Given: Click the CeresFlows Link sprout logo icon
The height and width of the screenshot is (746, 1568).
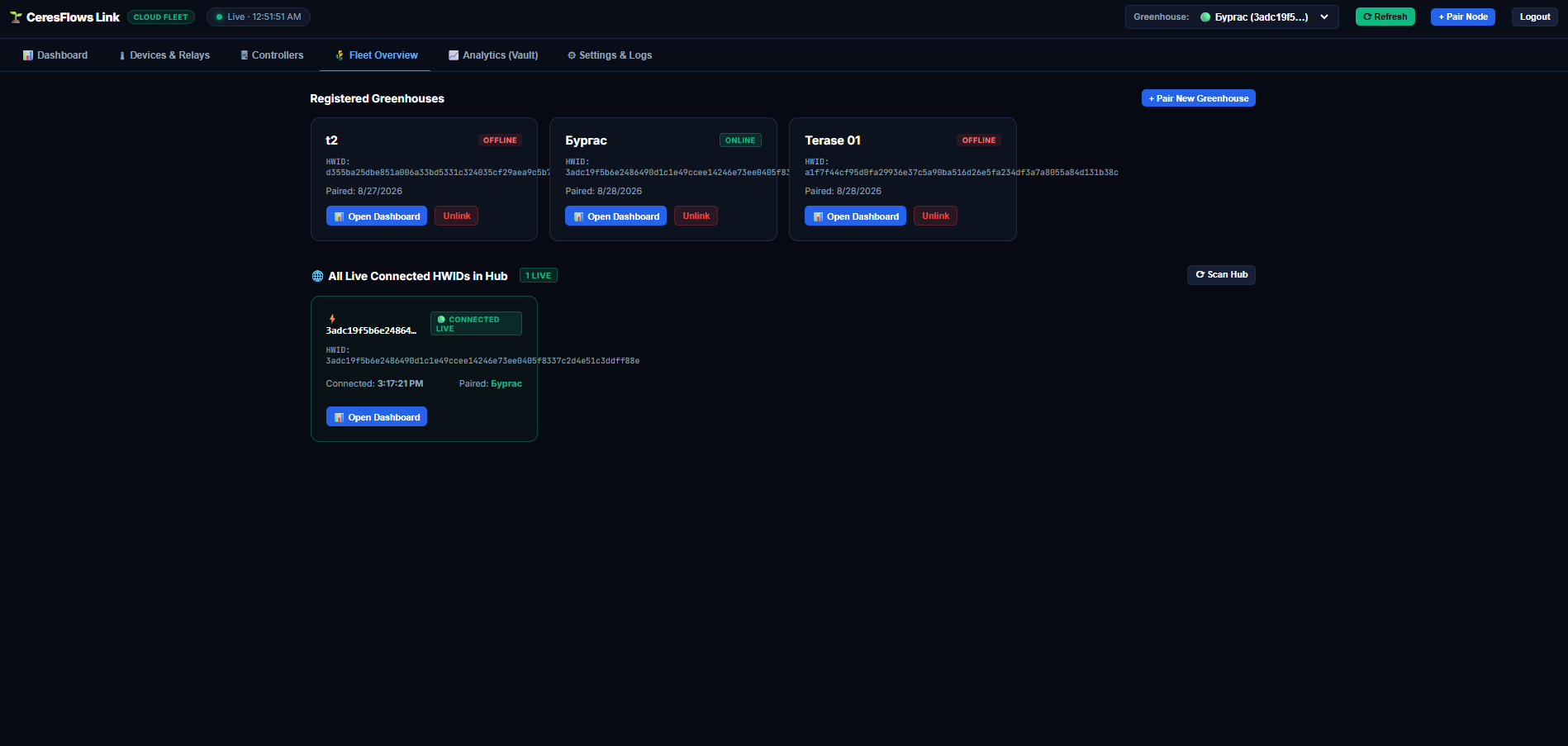Looking at the screenshot, I should (x=16, y=17).
